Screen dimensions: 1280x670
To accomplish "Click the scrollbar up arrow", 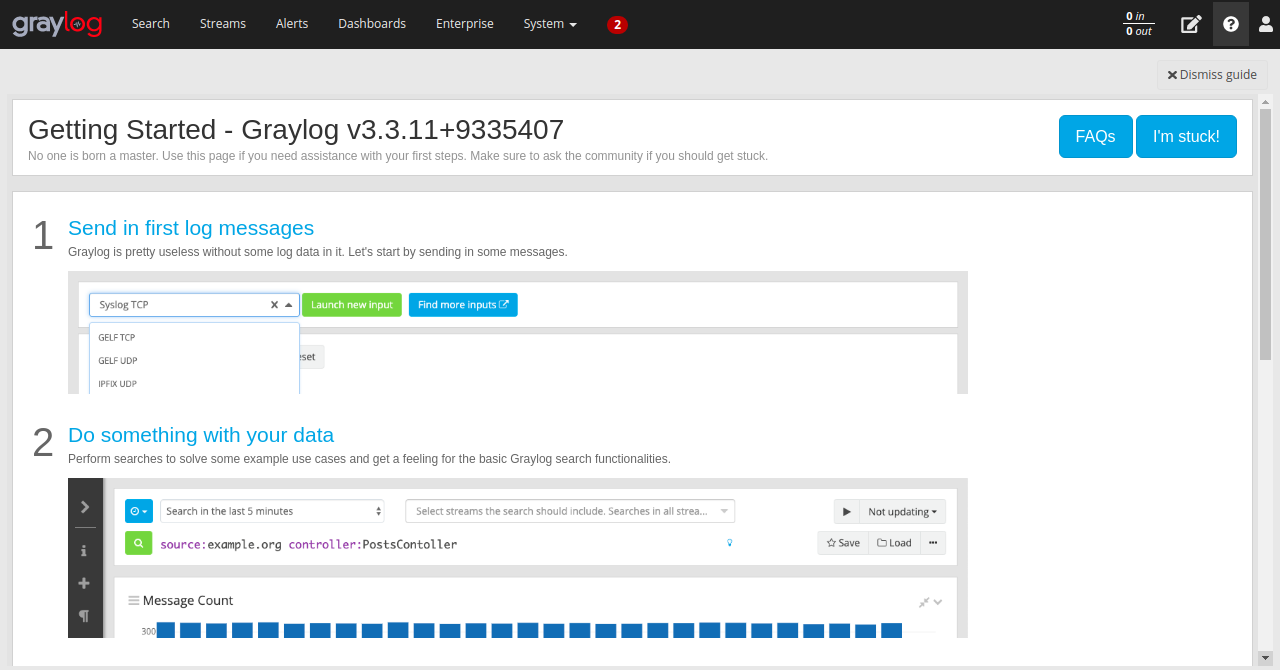I will tap(1266, 102).
